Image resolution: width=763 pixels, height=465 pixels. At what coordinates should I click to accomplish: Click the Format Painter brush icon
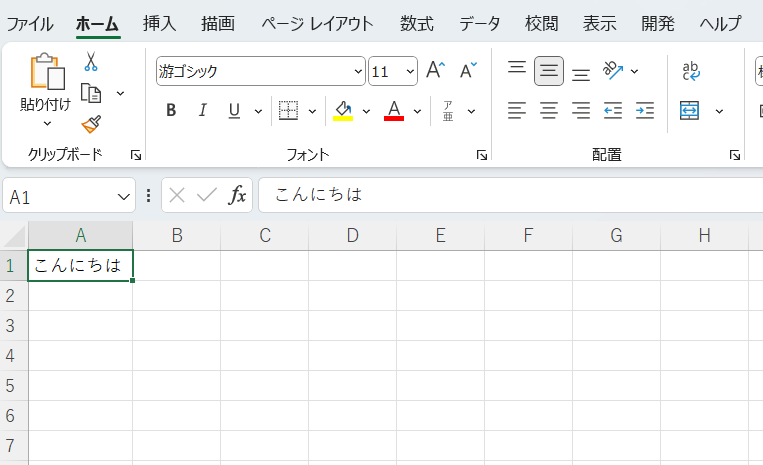pos(91,124)
